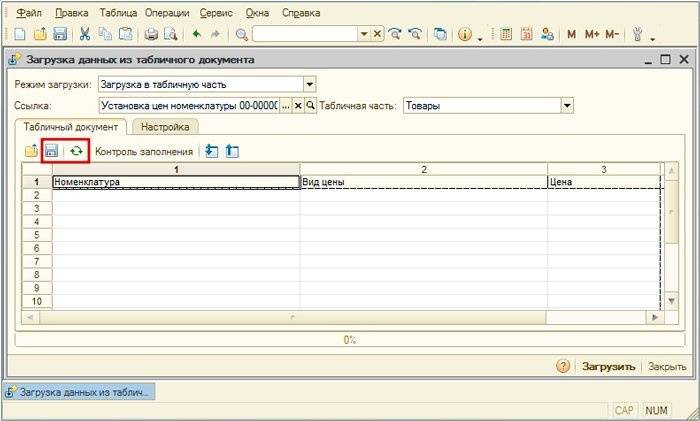Click the Copy icon in main toolbar
This screenshot has height=421, width=700.
click(105, 34)
